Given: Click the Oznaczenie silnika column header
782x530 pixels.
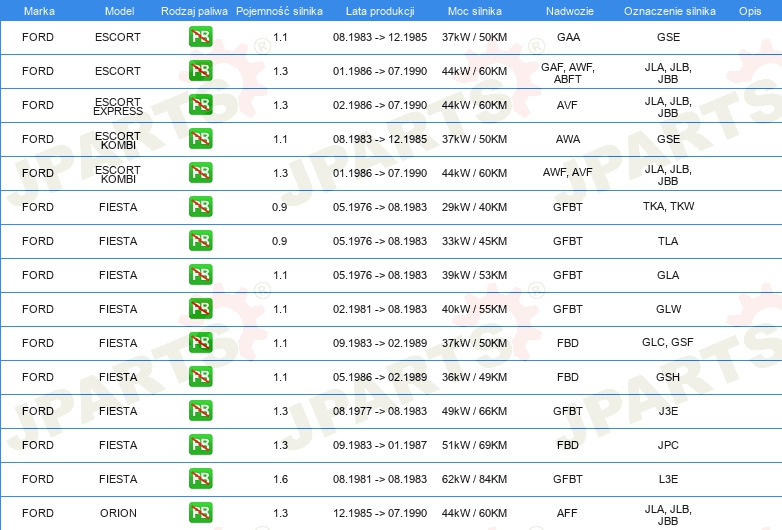Looking at the screenshot, I should (669, 11).
